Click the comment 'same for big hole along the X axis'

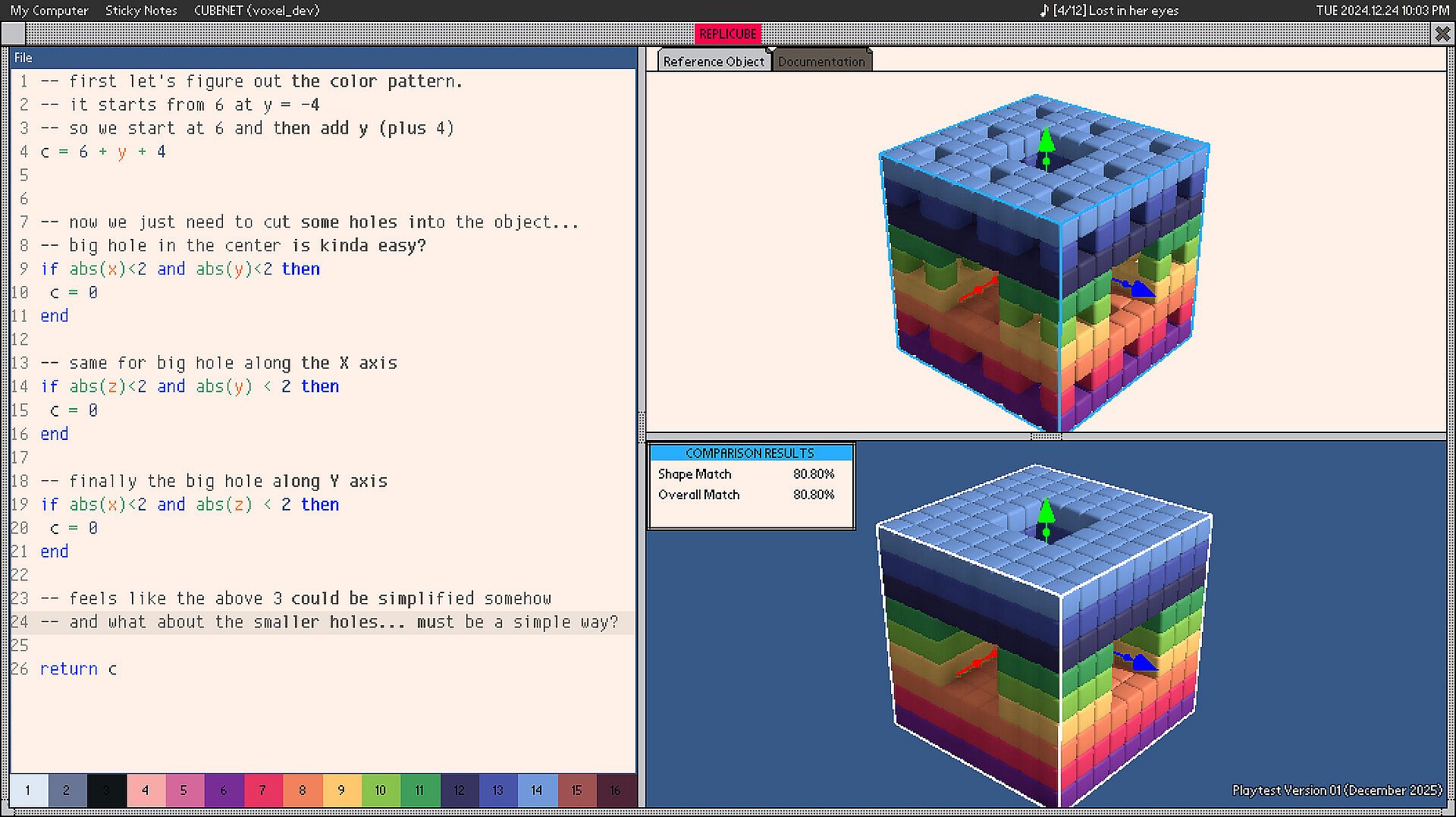pos(219,363)
